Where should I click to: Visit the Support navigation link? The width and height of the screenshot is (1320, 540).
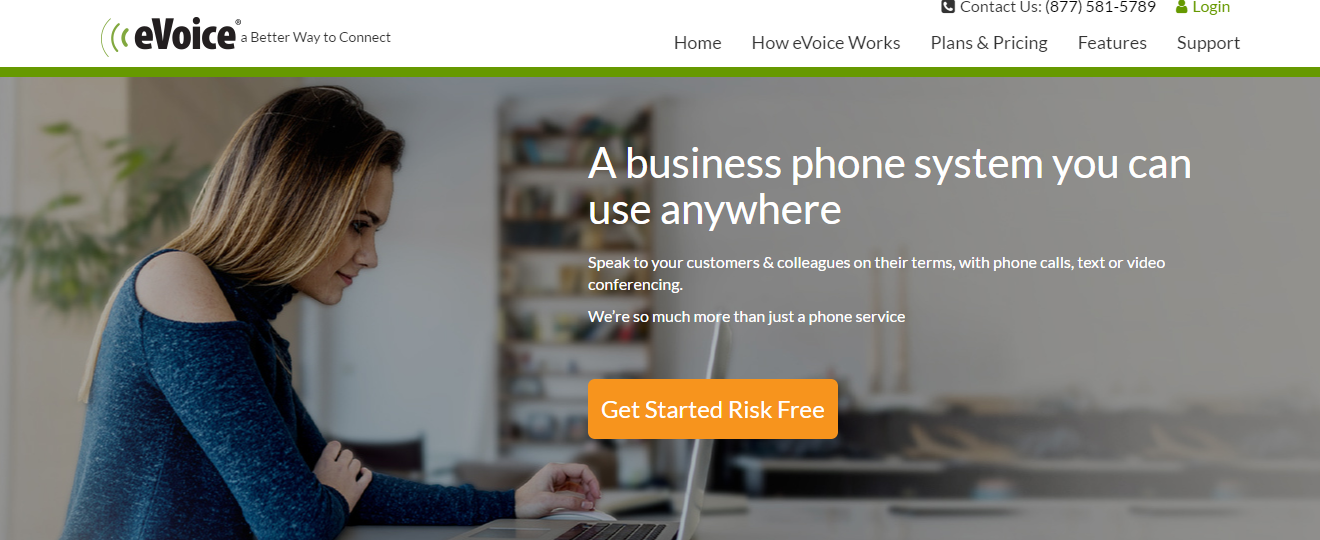[x=1208, y=43]
